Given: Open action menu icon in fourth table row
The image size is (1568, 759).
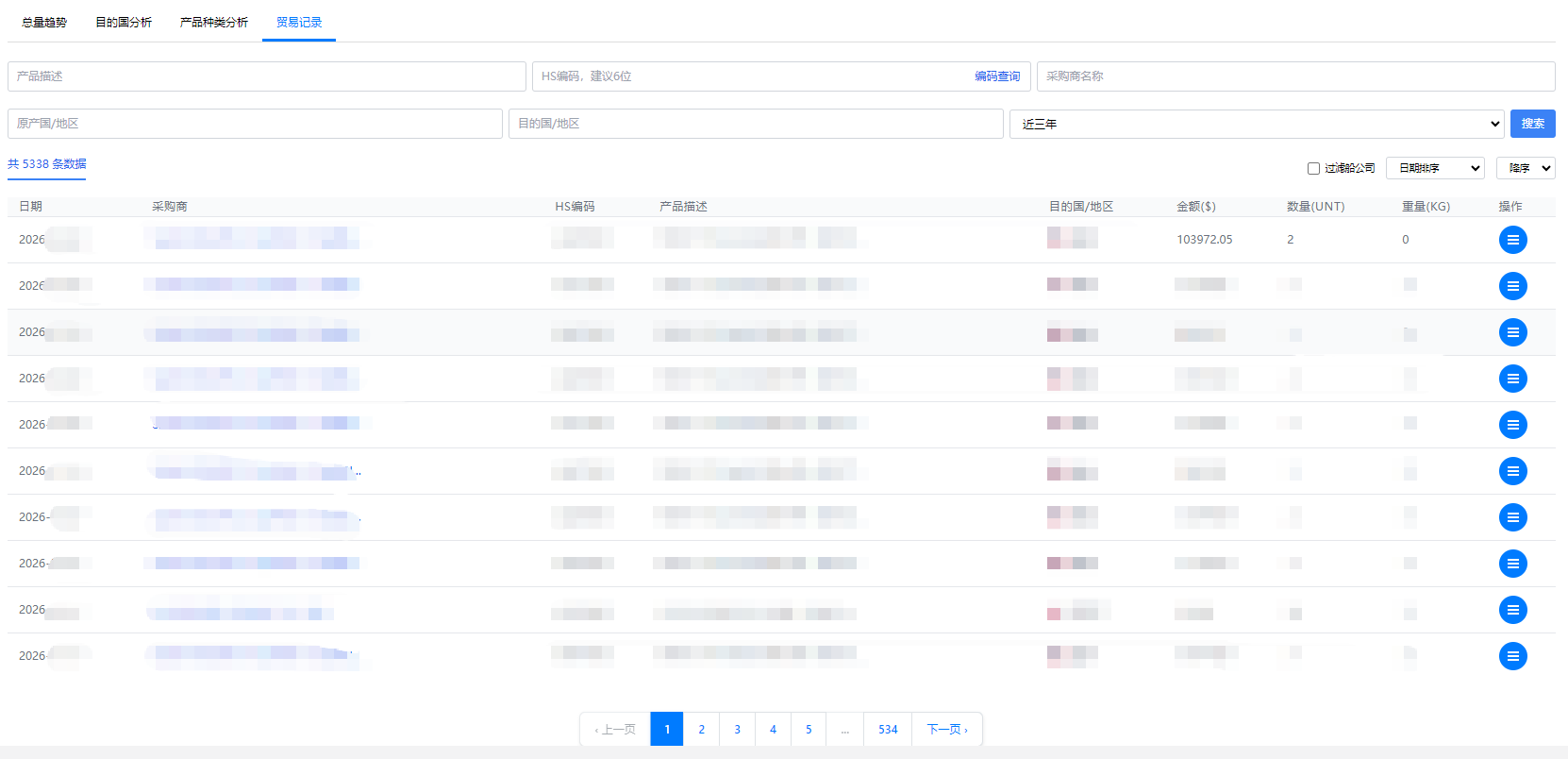Looking at the screenshot, I should coord(1512,379).
